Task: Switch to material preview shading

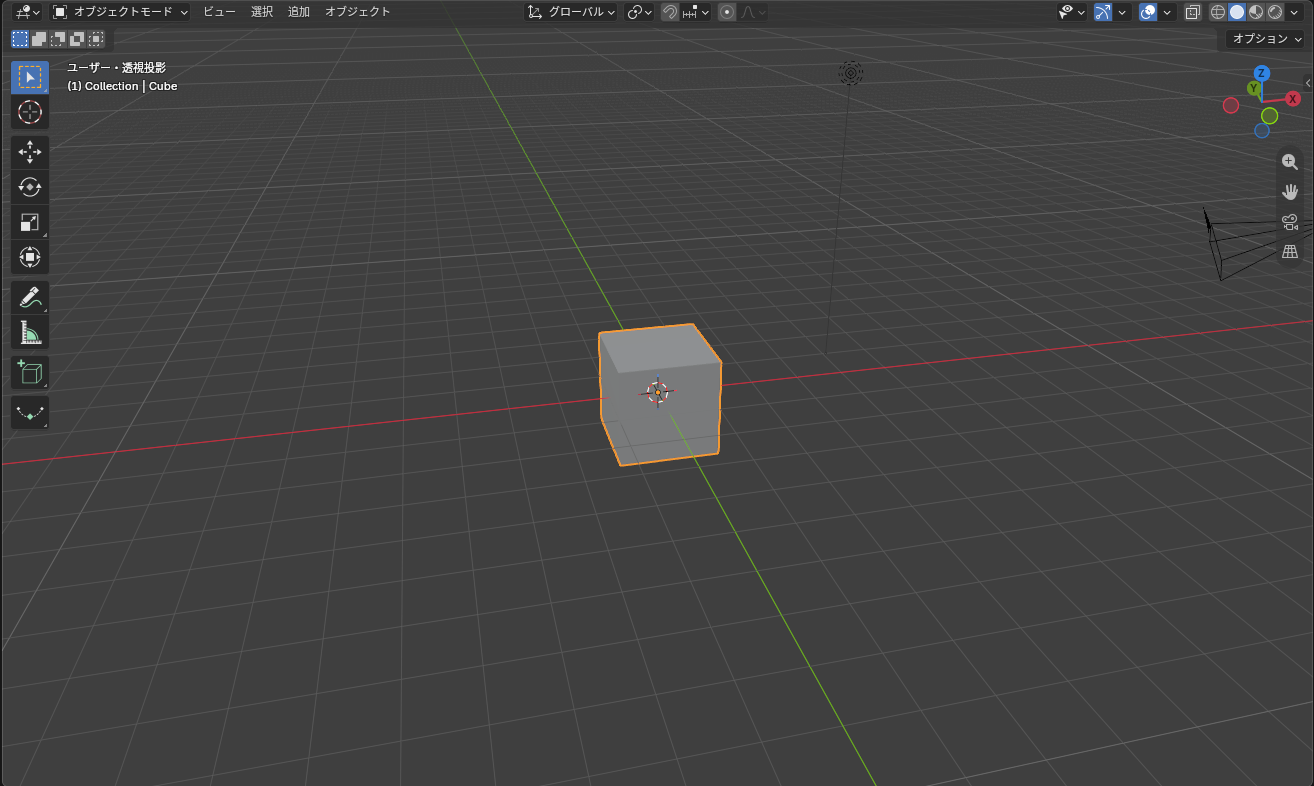Action: pyautogui.click(x=1256, y=12)
